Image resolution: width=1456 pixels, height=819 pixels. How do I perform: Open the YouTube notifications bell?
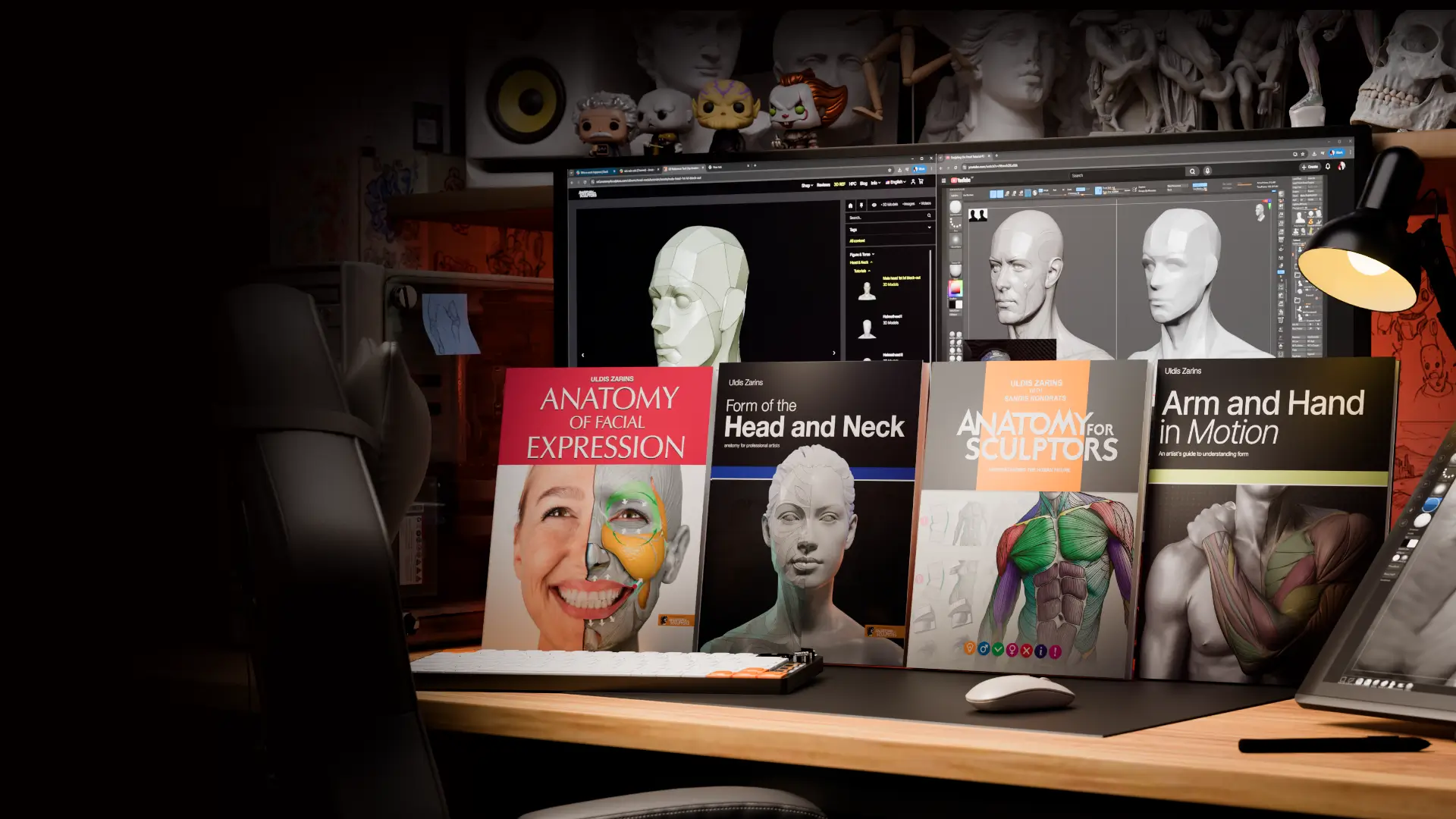pos(1328,166)
